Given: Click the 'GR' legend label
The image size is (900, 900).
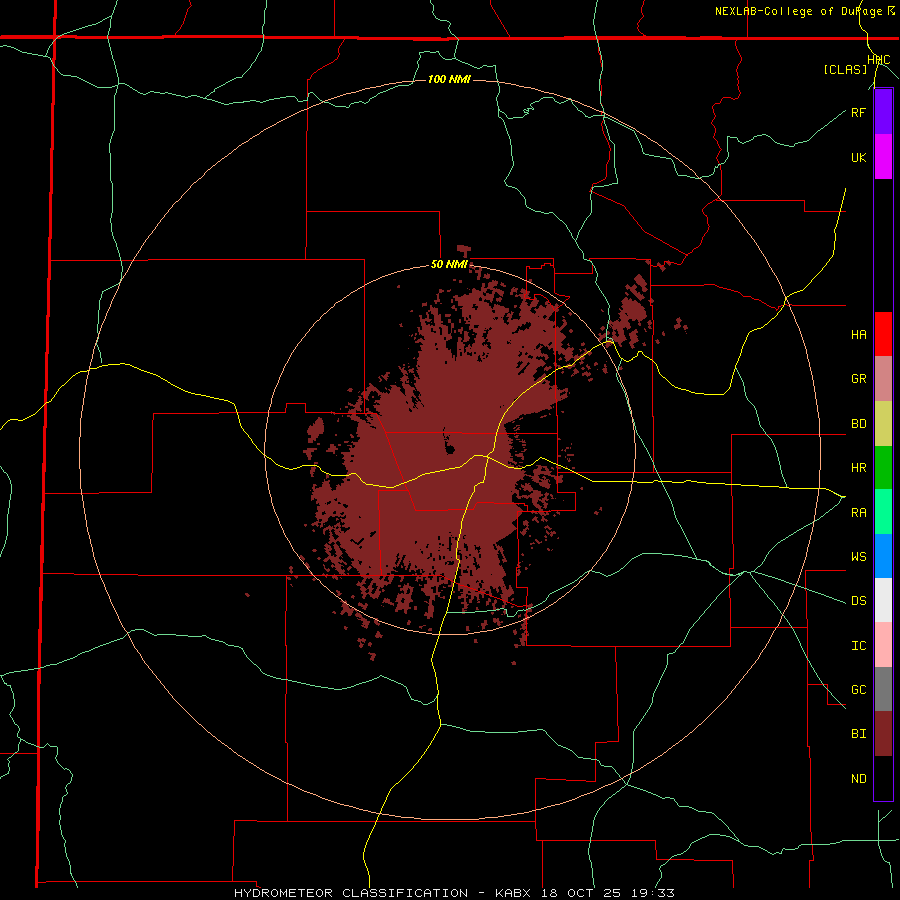Looking at the screenshot, I should [858, 379].
